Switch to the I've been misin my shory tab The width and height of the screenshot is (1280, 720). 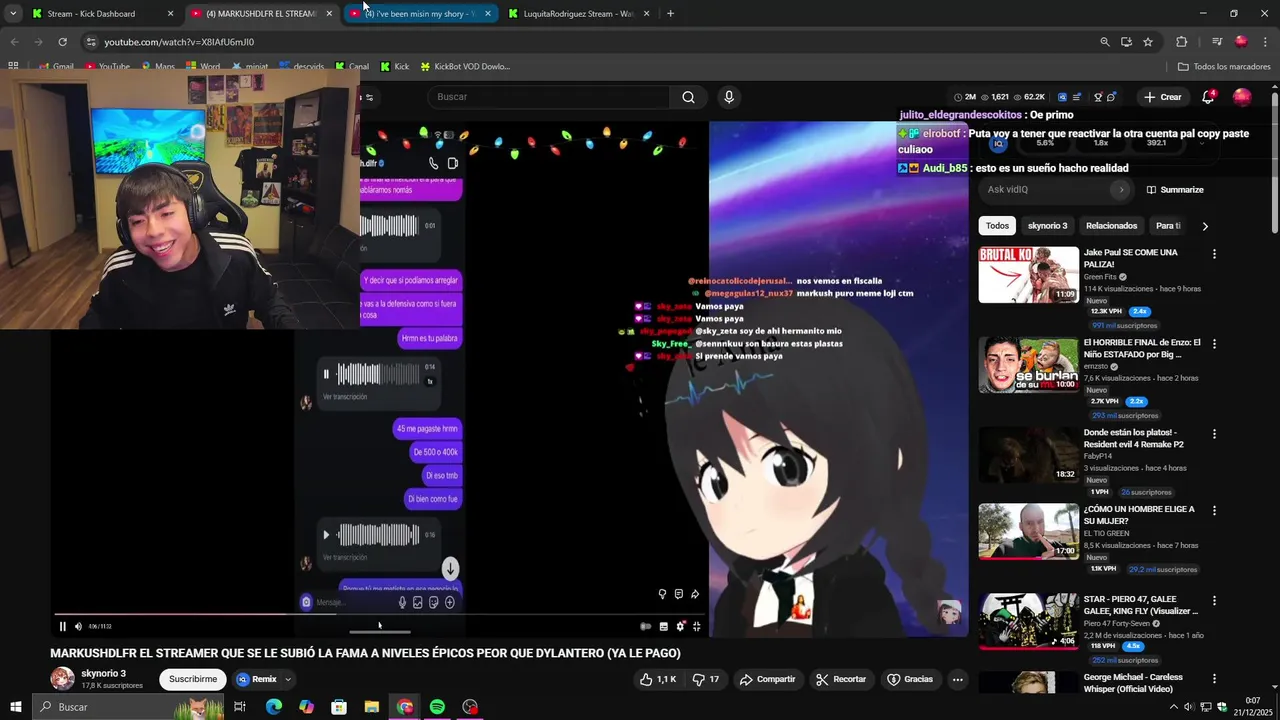[420, 14]
